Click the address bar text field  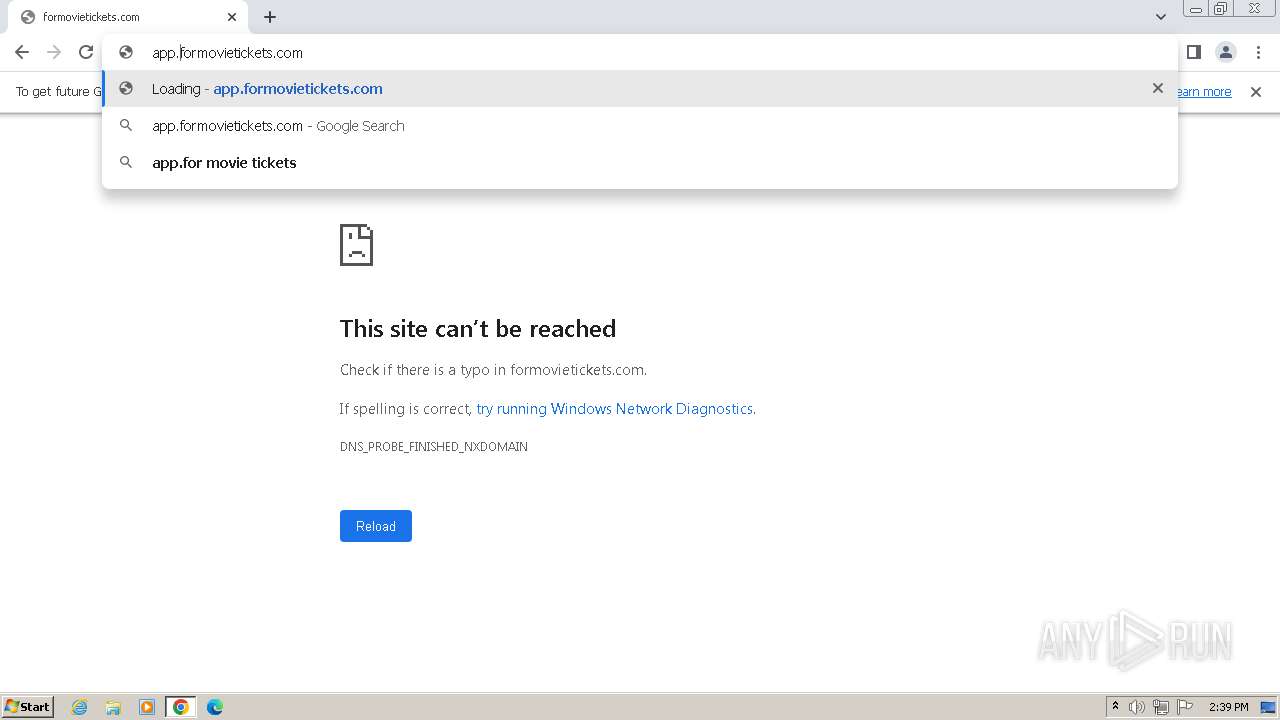640,53
